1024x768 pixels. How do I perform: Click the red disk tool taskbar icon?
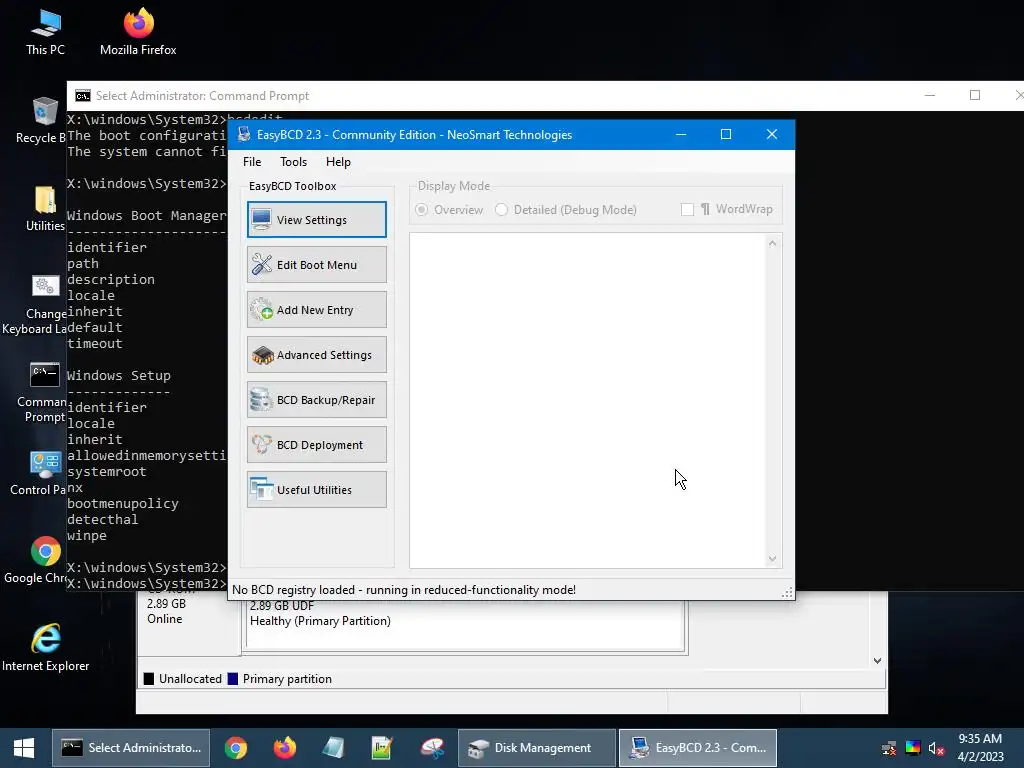click(x=432, y=748)
